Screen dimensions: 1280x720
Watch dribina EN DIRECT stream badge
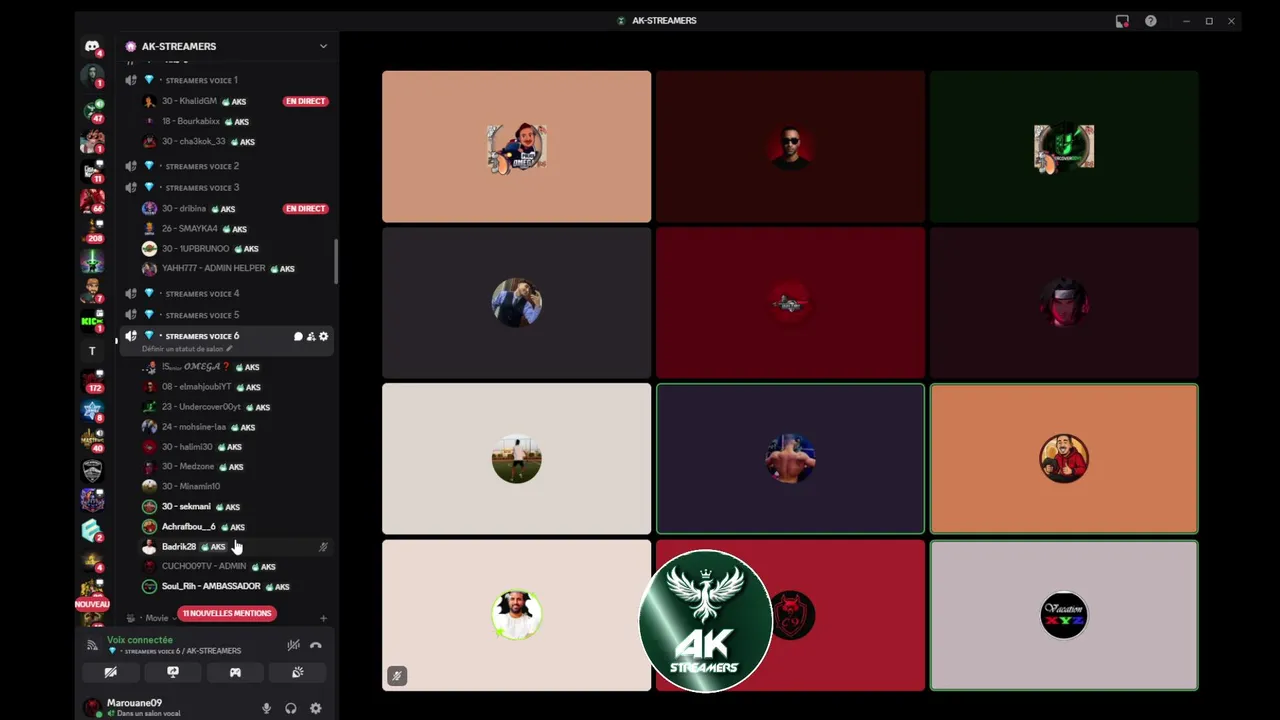(305, 208)
